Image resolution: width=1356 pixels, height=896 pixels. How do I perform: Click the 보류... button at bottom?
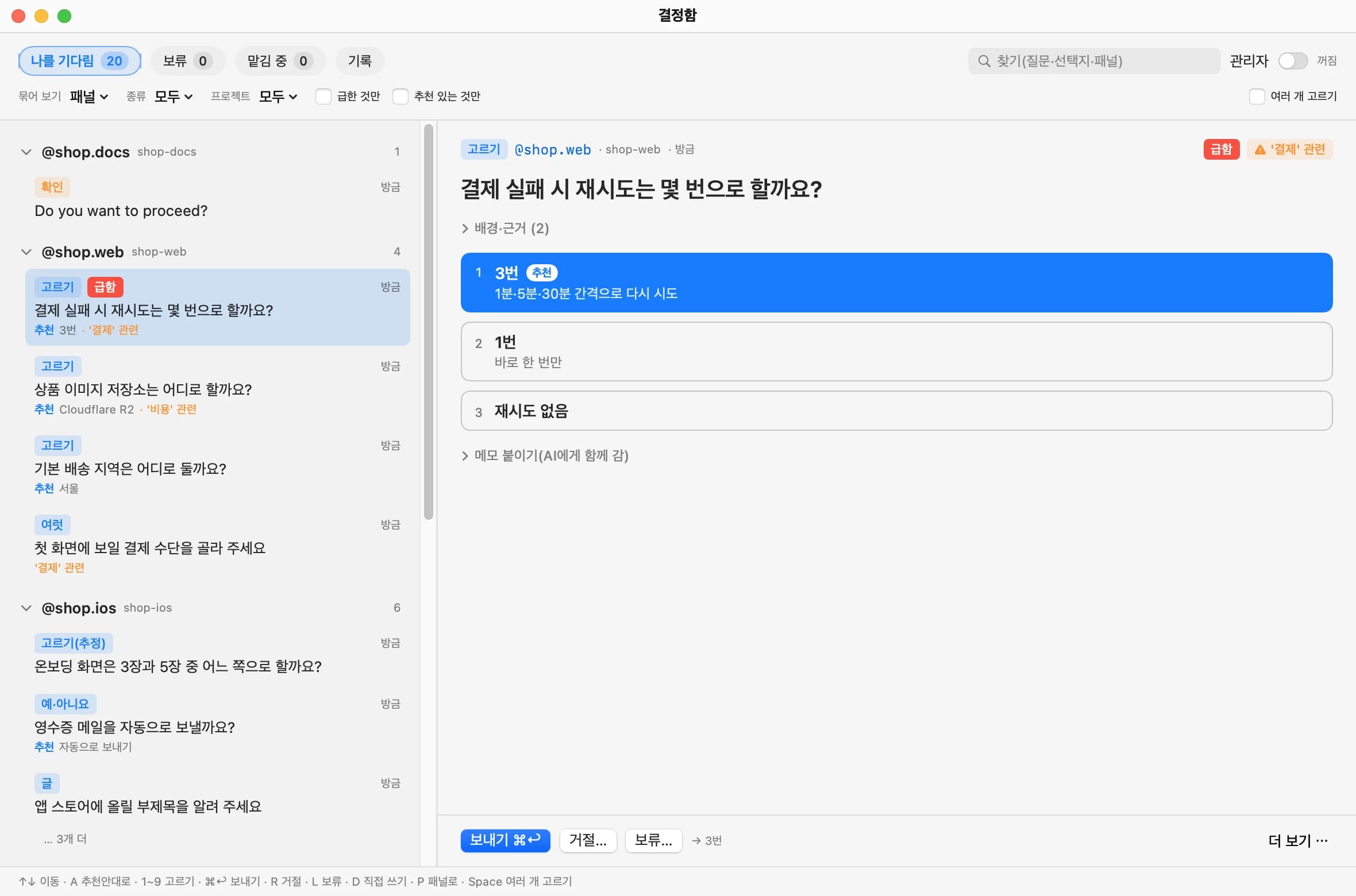653,841
